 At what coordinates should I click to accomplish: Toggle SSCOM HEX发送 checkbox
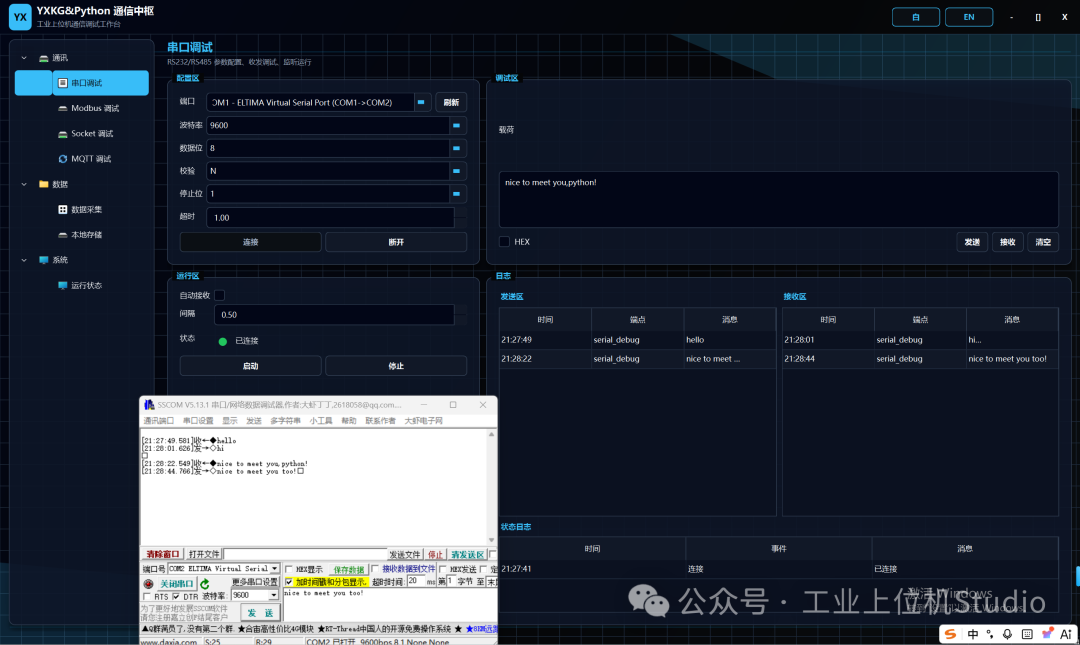click(443, 569)
